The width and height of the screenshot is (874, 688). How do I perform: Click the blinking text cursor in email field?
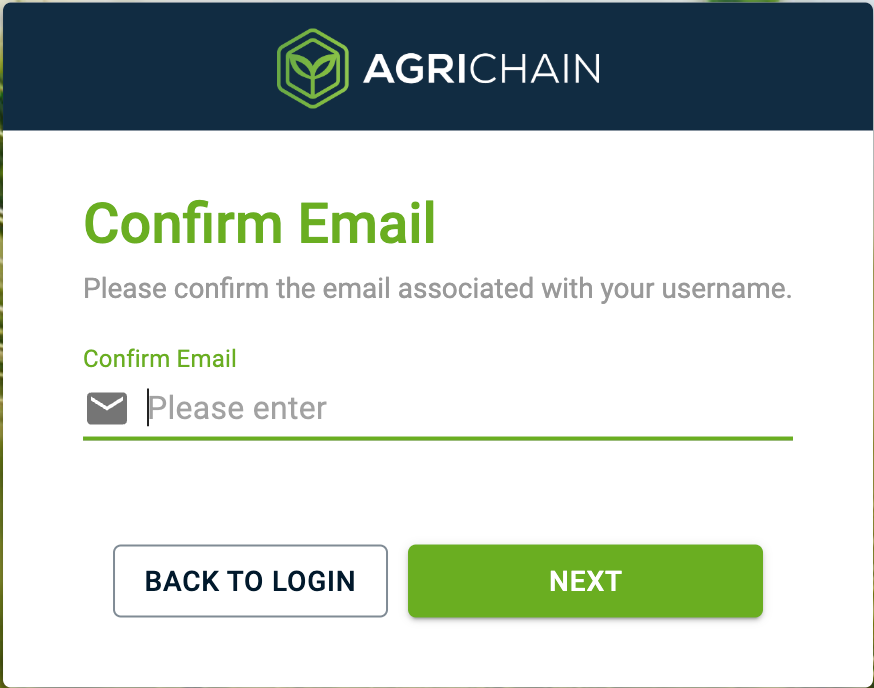(x=148, y=408)
